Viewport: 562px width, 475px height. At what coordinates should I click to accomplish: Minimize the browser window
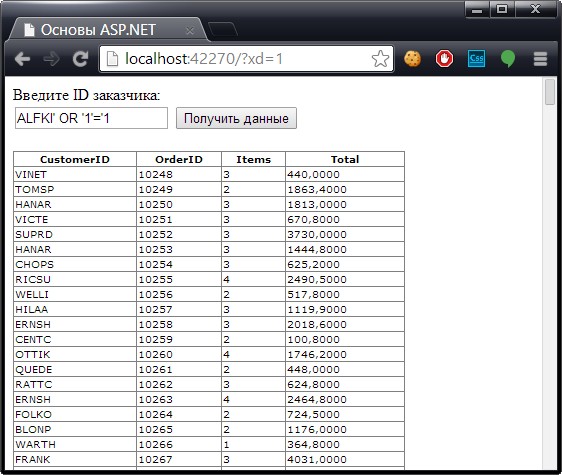477,9
